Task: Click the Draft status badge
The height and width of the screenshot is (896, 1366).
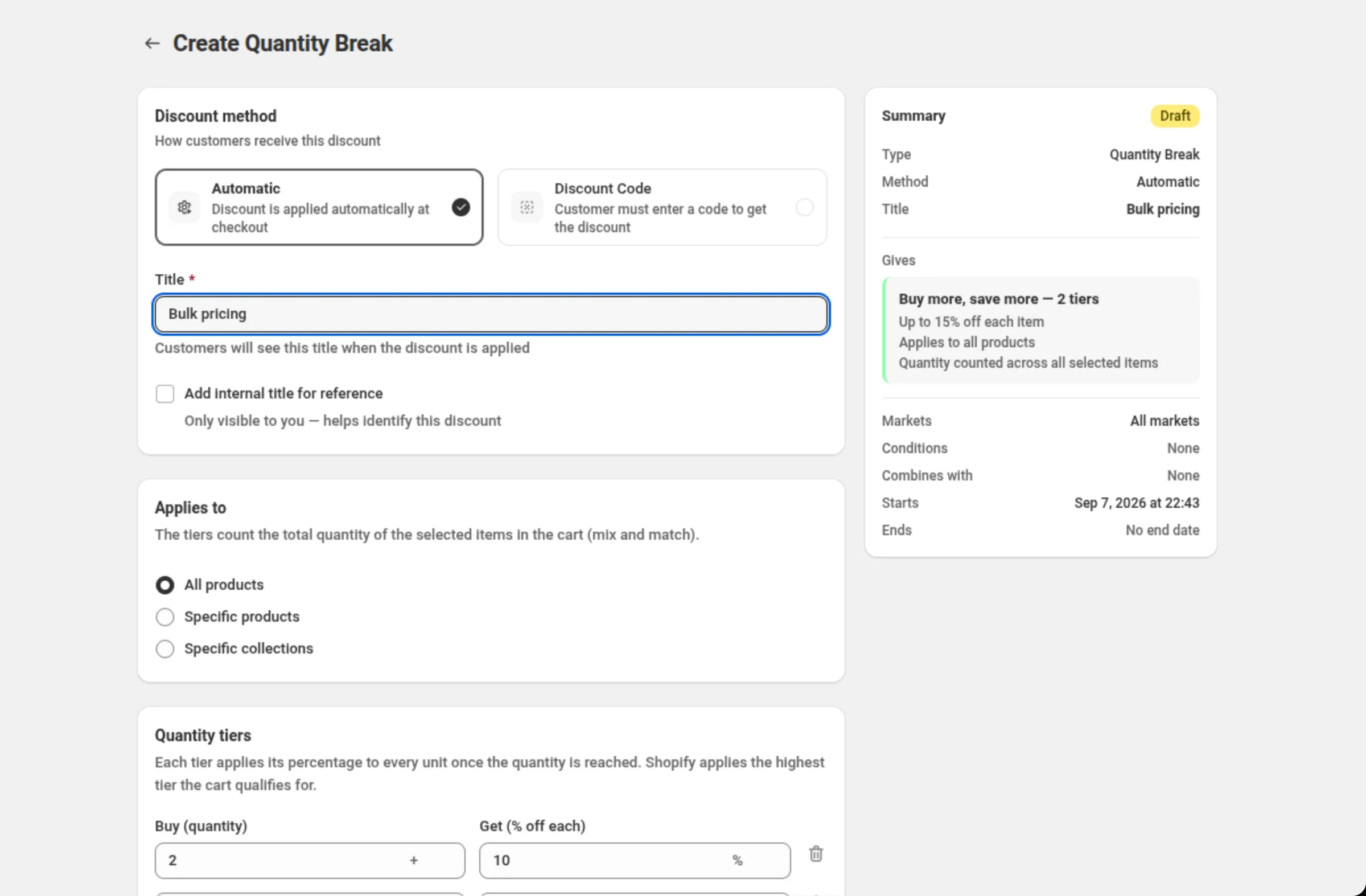Action: click(1175, 116)
